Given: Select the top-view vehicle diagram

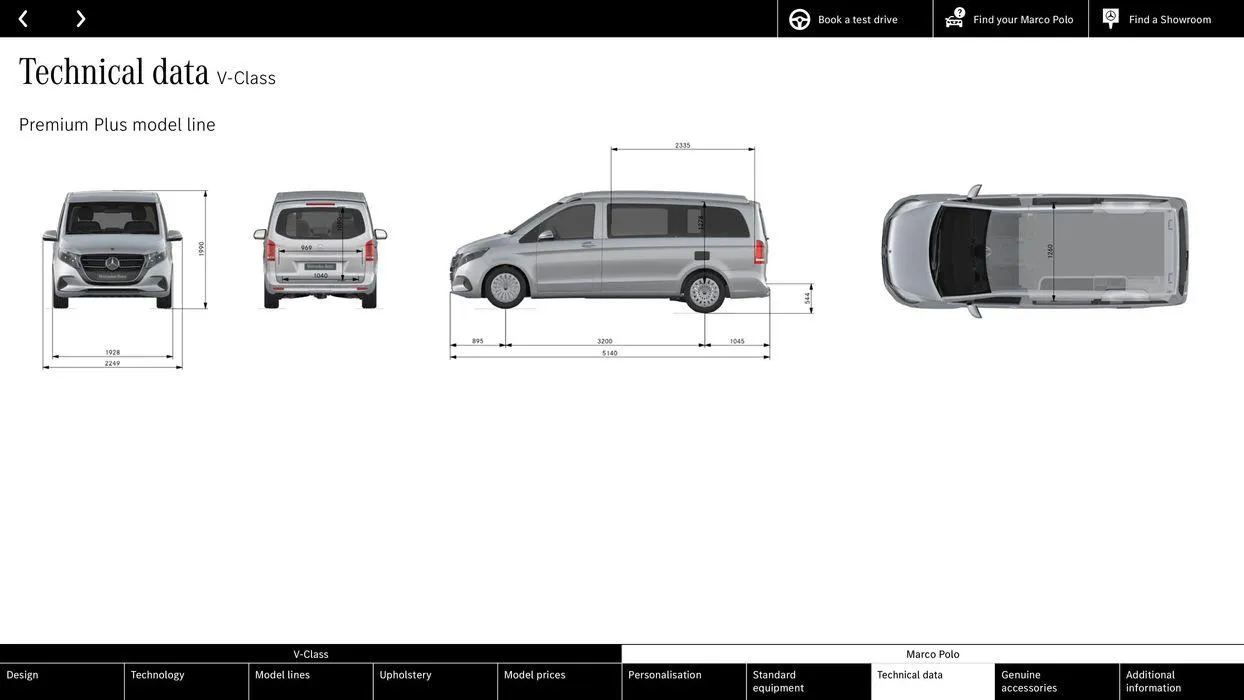Looking at the screenshot, I should tap(1035, 248).
